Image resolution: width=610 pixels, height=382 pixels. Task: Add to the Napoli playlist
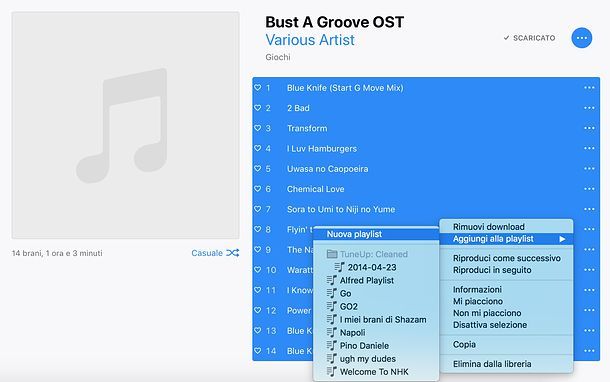tap(376, 333)
